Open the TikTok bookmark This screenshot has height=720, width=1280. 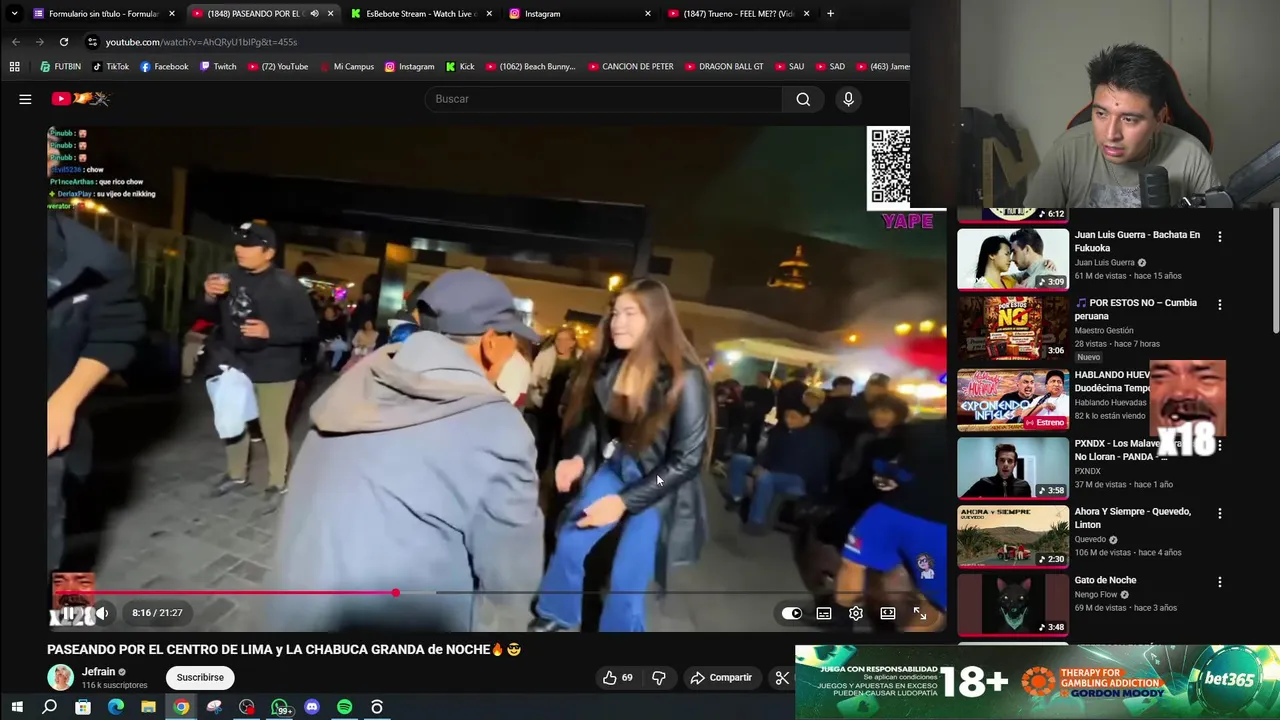point(110,67)
